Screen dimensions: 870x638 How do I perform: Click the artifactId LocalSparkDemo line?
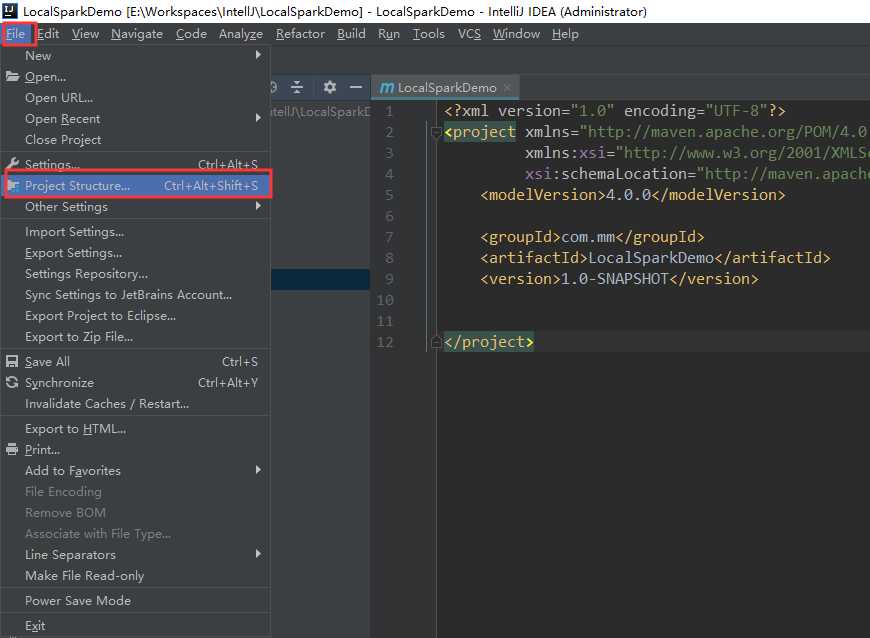click(655, 257)
